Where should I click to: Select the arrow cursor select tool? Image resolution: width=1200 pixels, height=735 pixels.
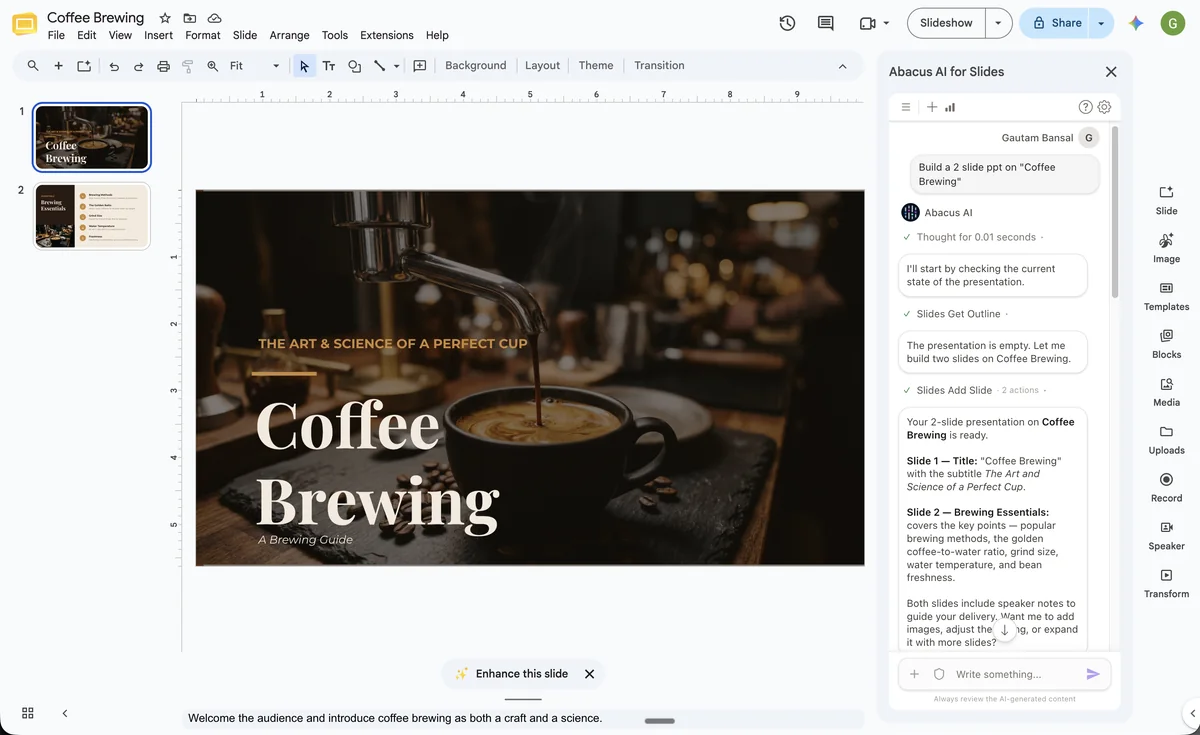[304, 66]
